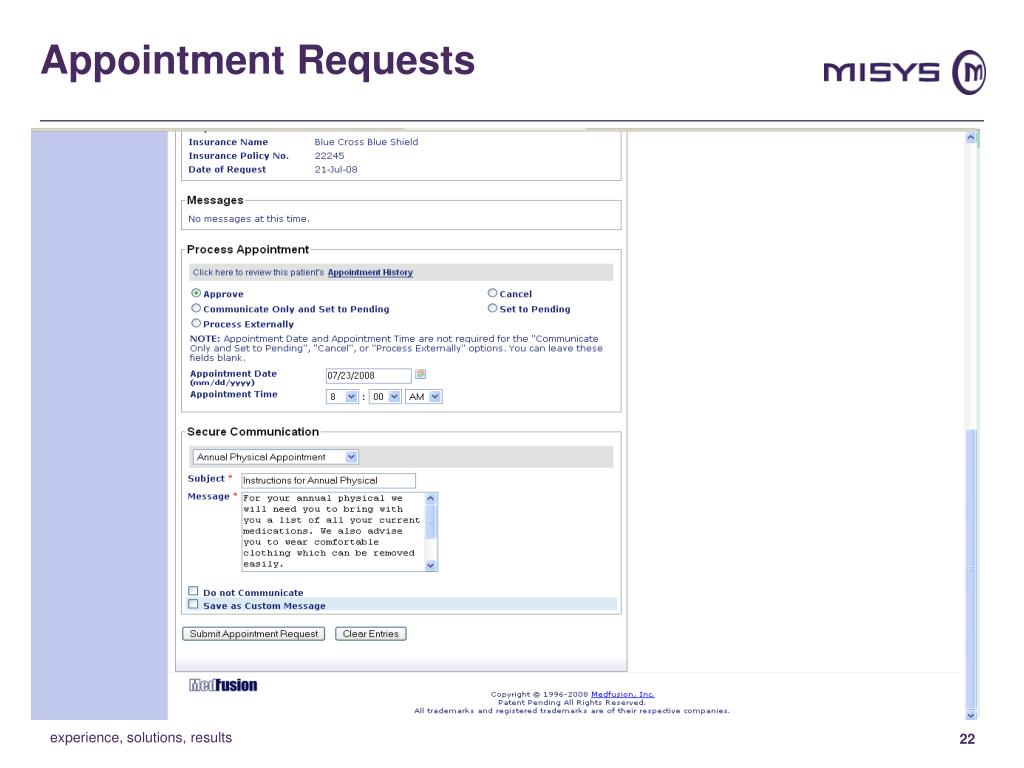Screen dimensions: 1024x768
Task: Click the policy number 22245
Action: point(329,155)
